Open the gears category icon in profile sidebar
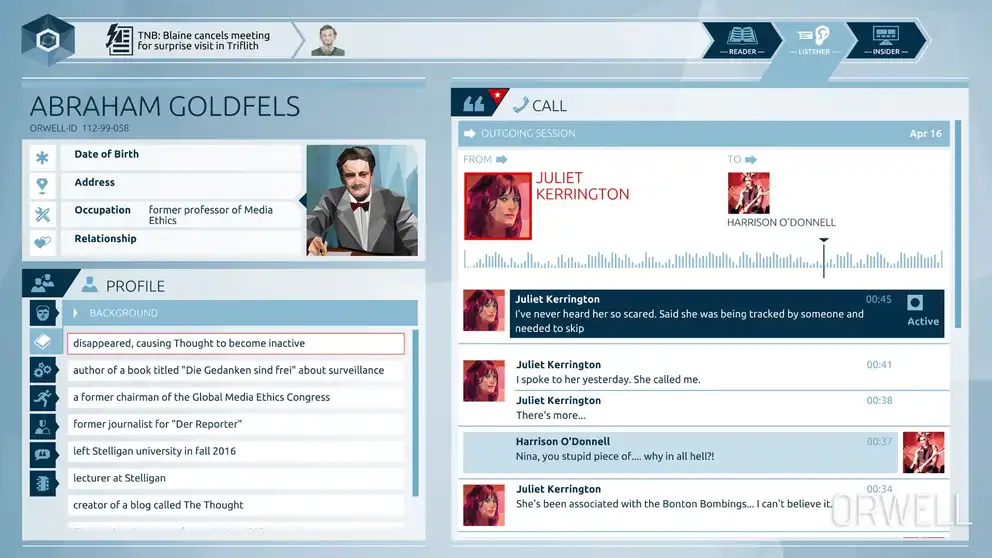 [x=43, y=370]
